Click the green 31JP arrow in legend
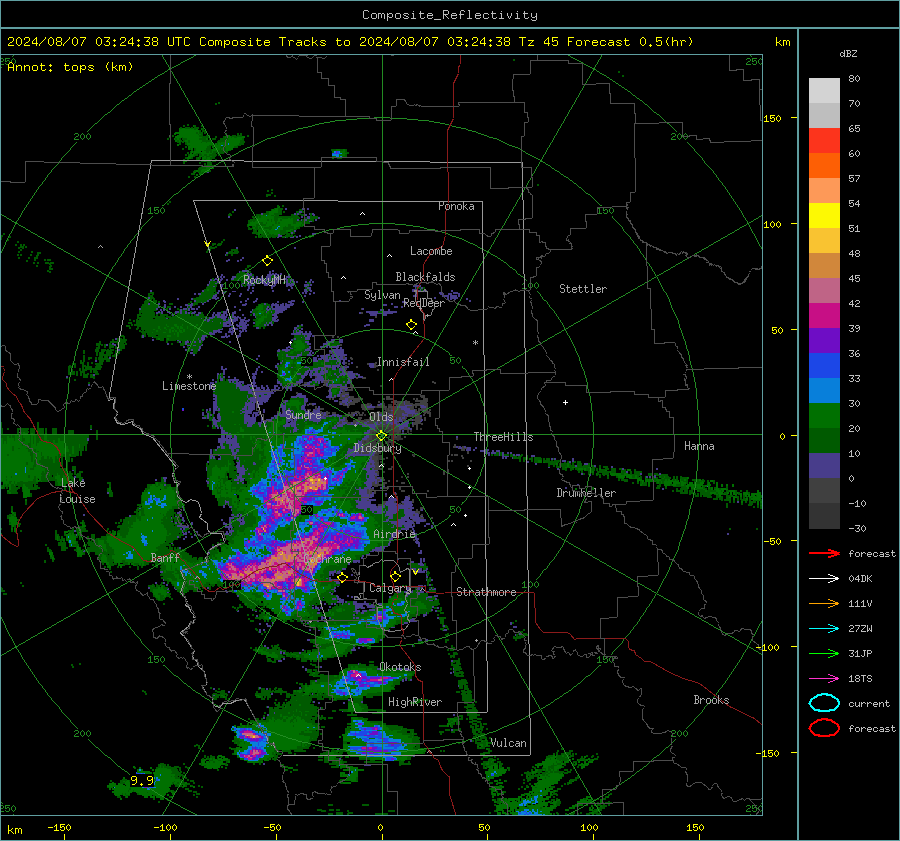 point(824,653)
